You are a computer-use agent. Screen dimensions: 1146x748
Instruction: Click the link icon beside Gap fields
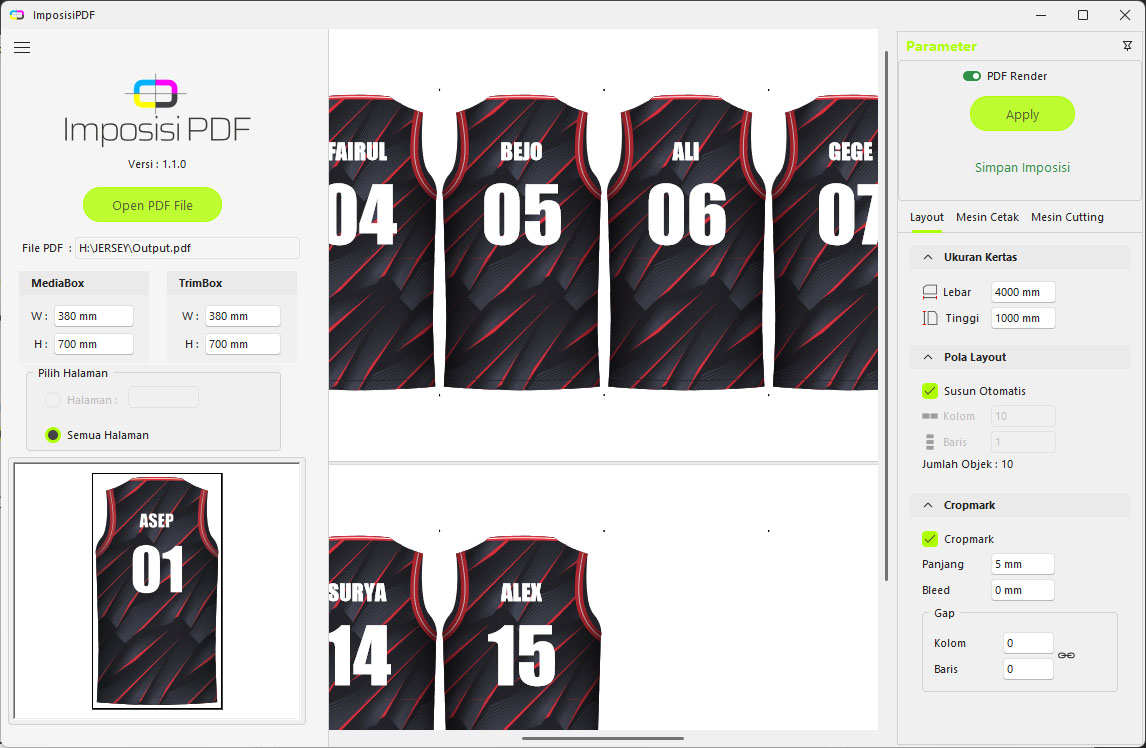click(1066, 655)
